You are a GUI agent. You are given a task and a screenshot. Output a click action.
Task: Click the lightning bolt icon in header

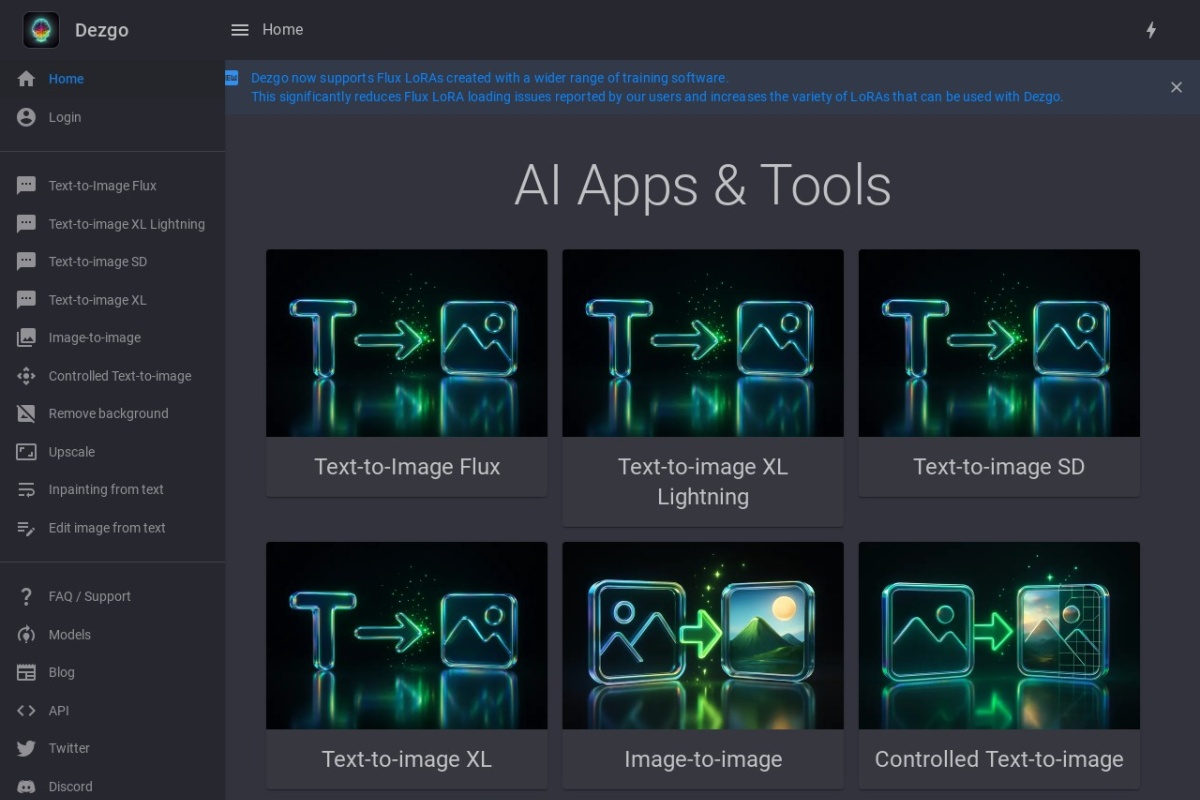click(1151, 30)
